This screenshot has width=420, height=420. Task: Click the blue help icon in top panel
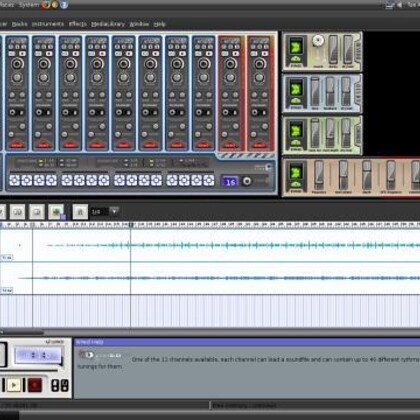(x=64, y=5)
